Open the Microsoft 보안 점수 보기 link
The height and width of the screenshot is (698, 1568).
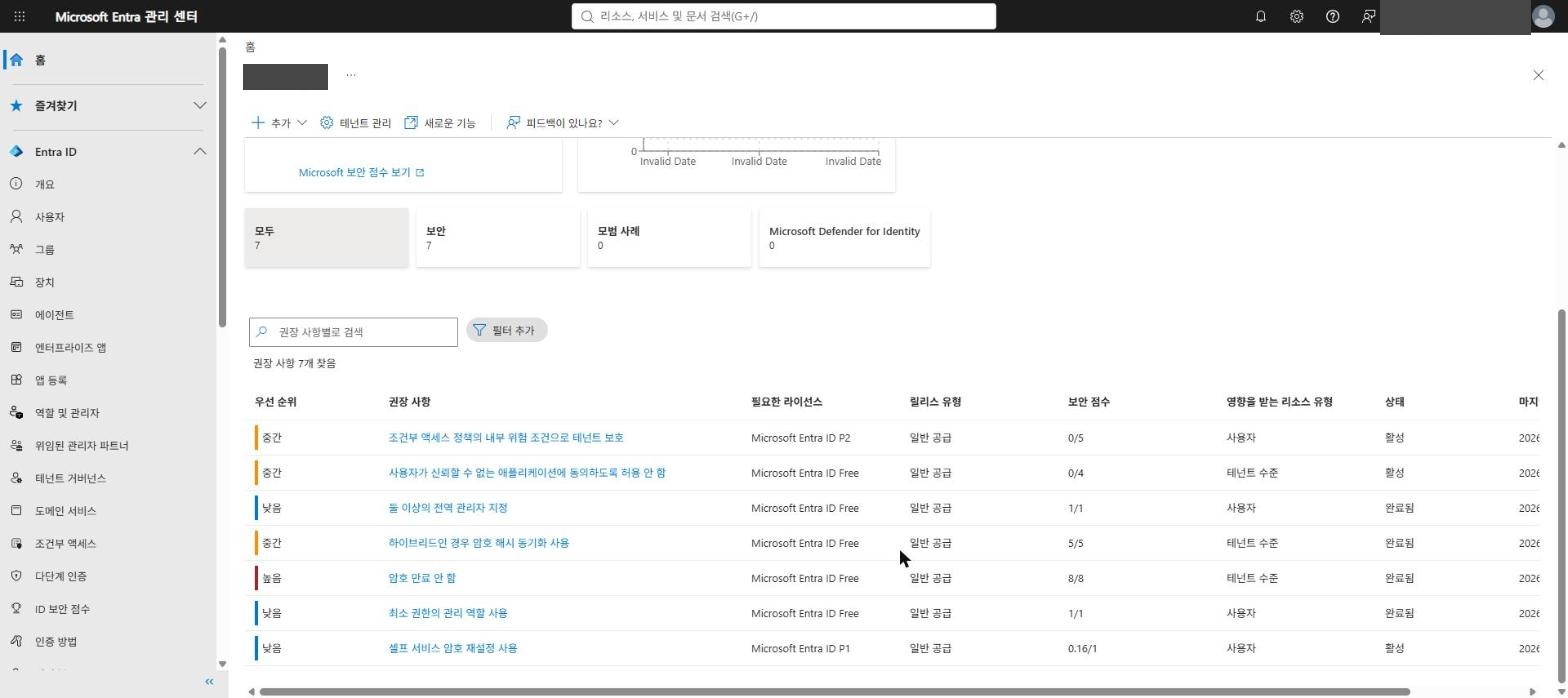click(361, 173)
